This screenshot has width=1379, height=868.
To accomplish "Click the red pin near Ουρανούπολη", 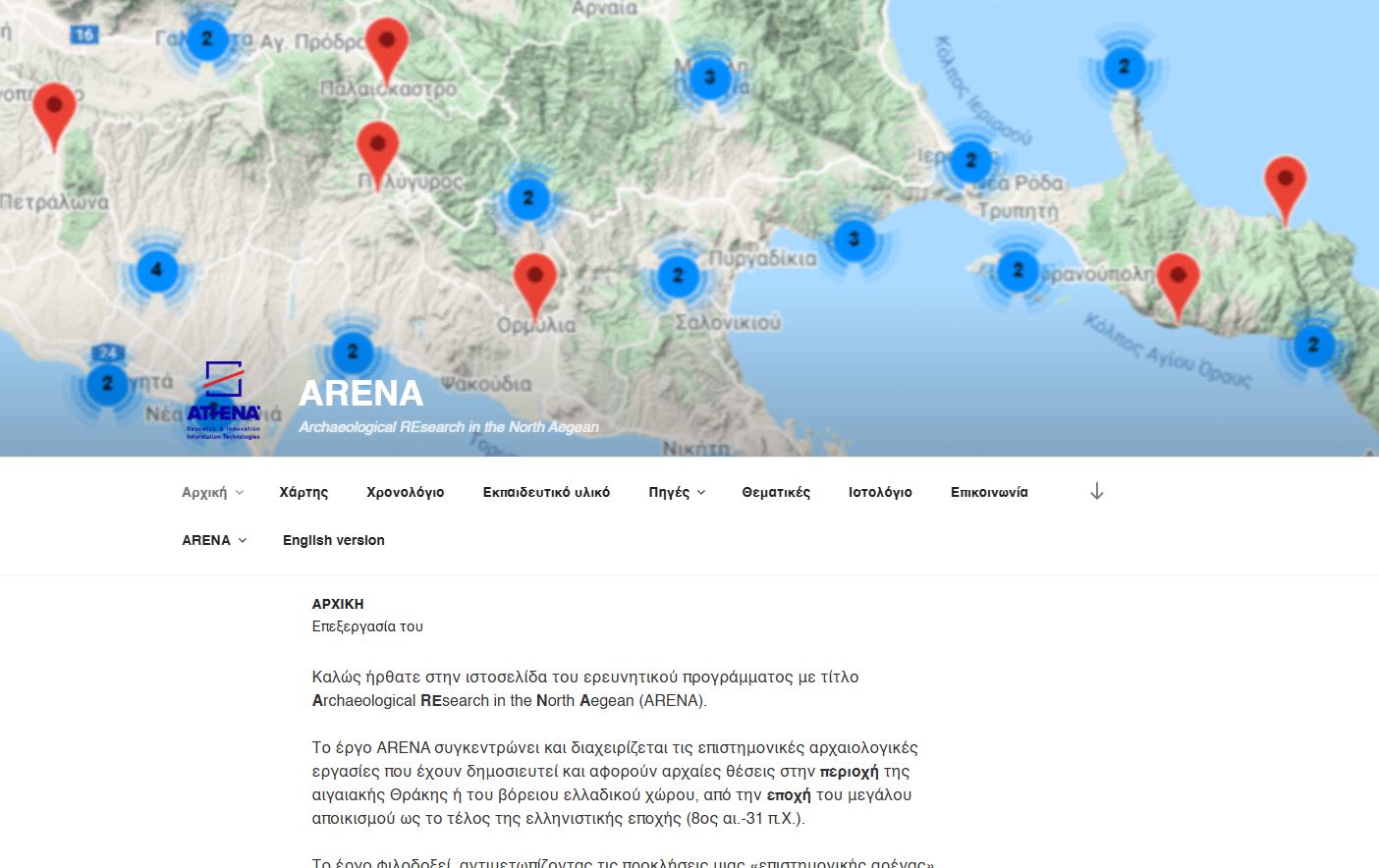I will (x=1177, y=280).
